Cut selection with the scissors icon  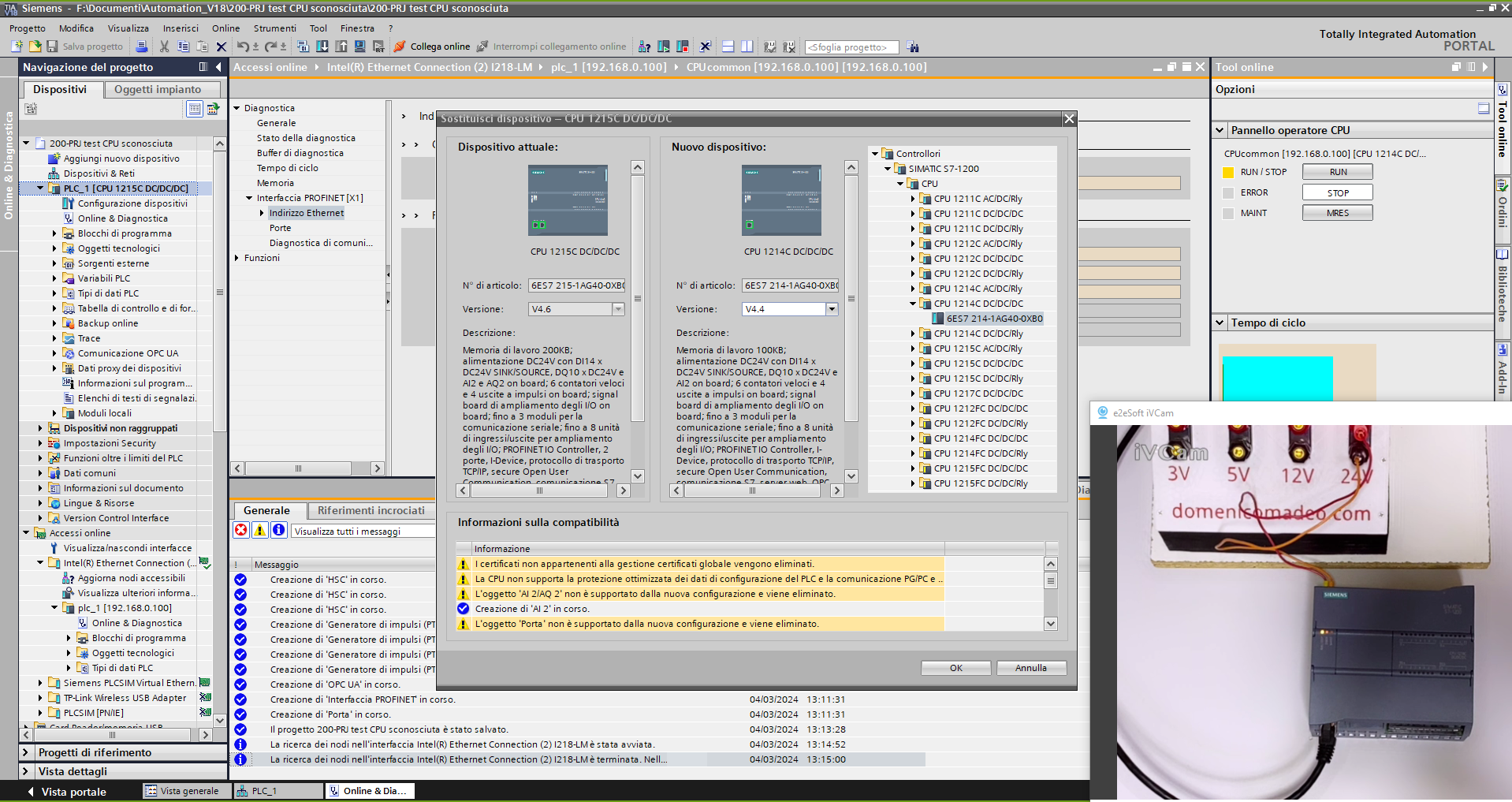click(x=164, y=47)
